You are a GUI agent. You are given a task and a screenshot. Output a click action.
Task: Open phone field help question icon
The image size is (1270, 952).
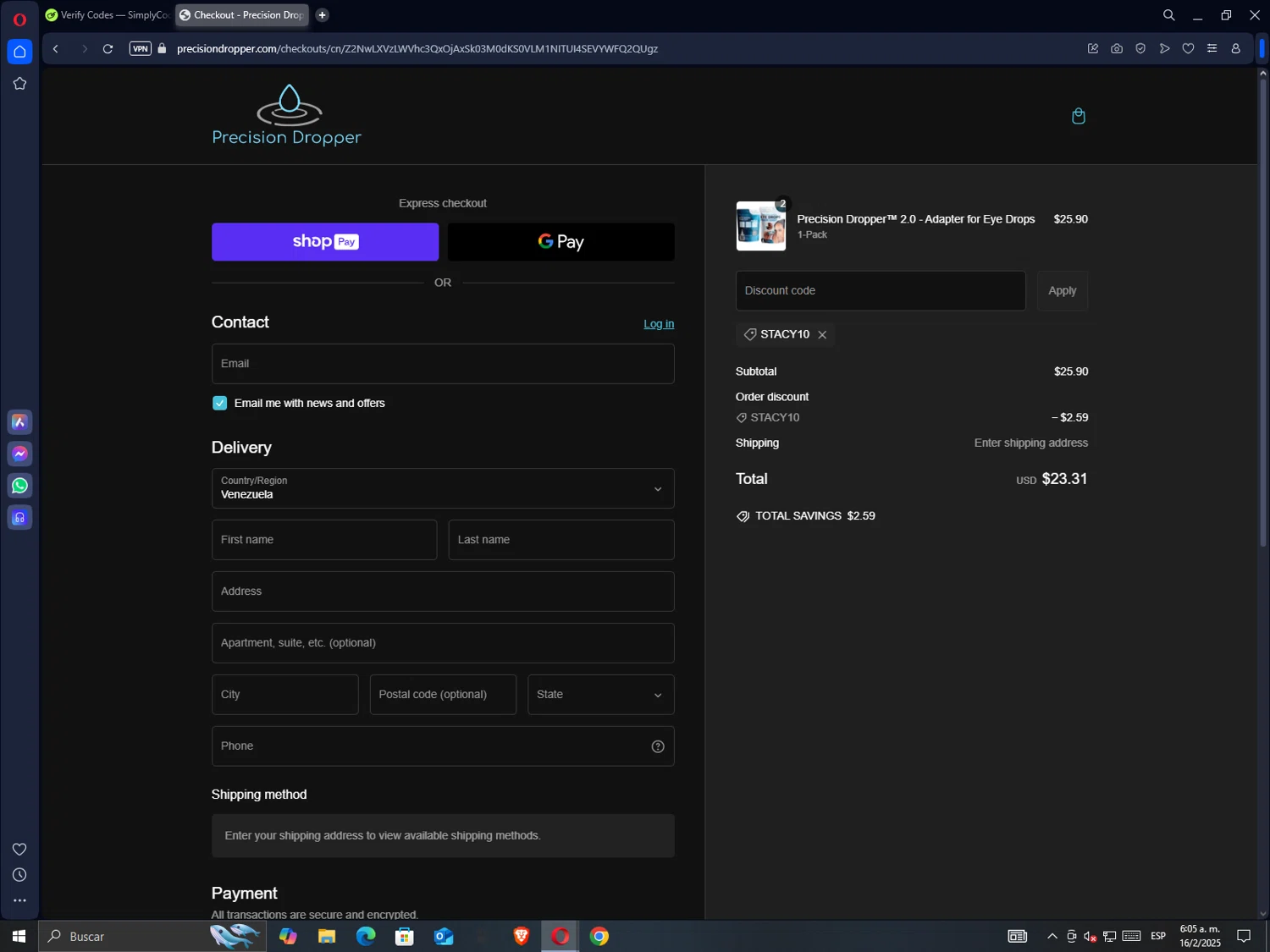[658, 746]
